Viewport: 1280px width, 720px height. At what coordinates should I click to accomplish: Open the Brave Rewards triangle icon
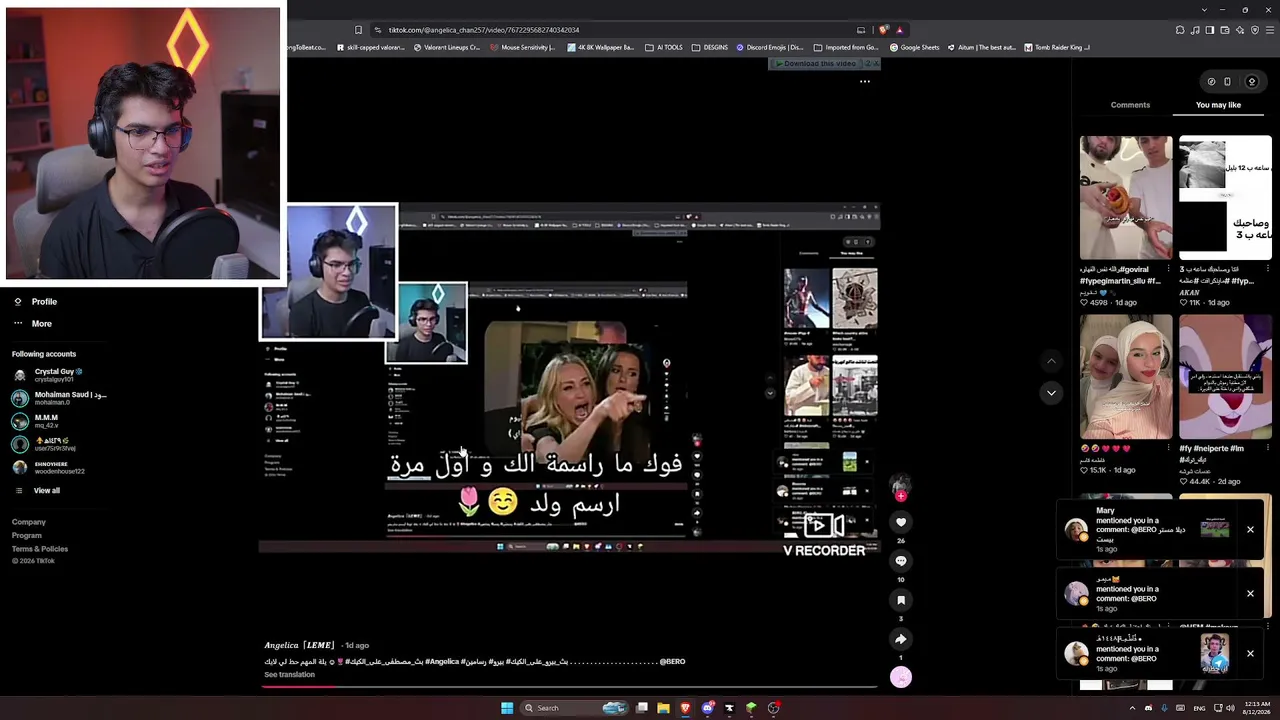tap(899, 30)
